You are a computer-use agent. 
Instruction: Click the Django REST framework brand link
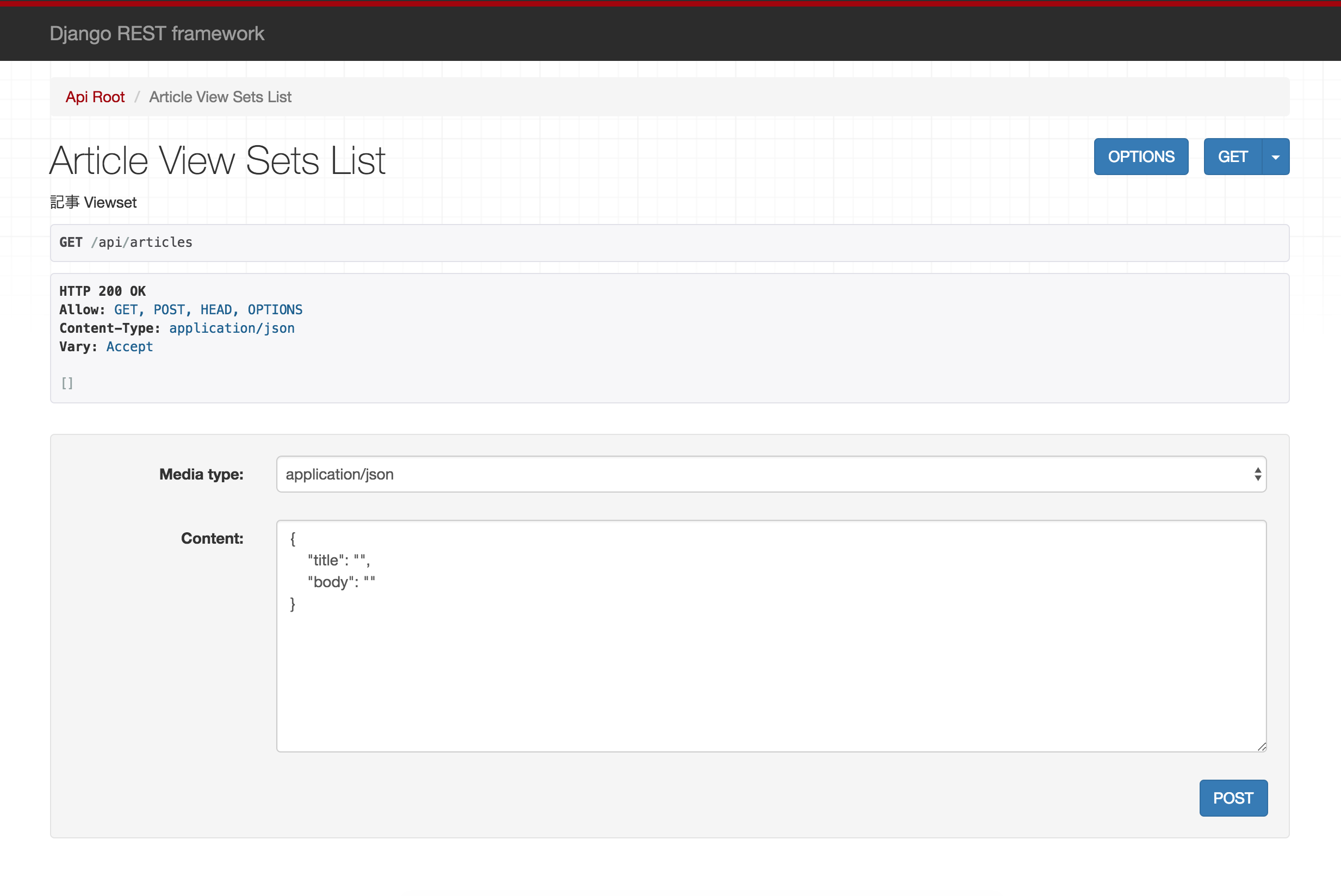(157, 34)
